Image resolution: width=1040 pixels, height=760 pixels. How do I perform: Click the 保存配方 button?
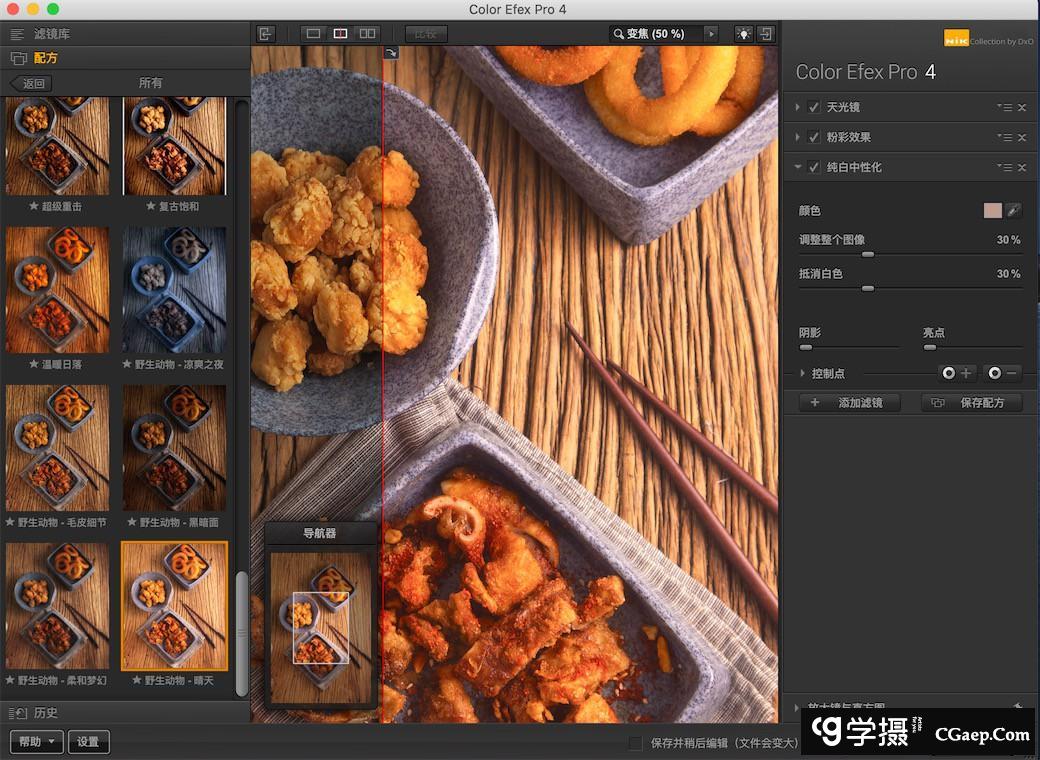click(971, 403)
